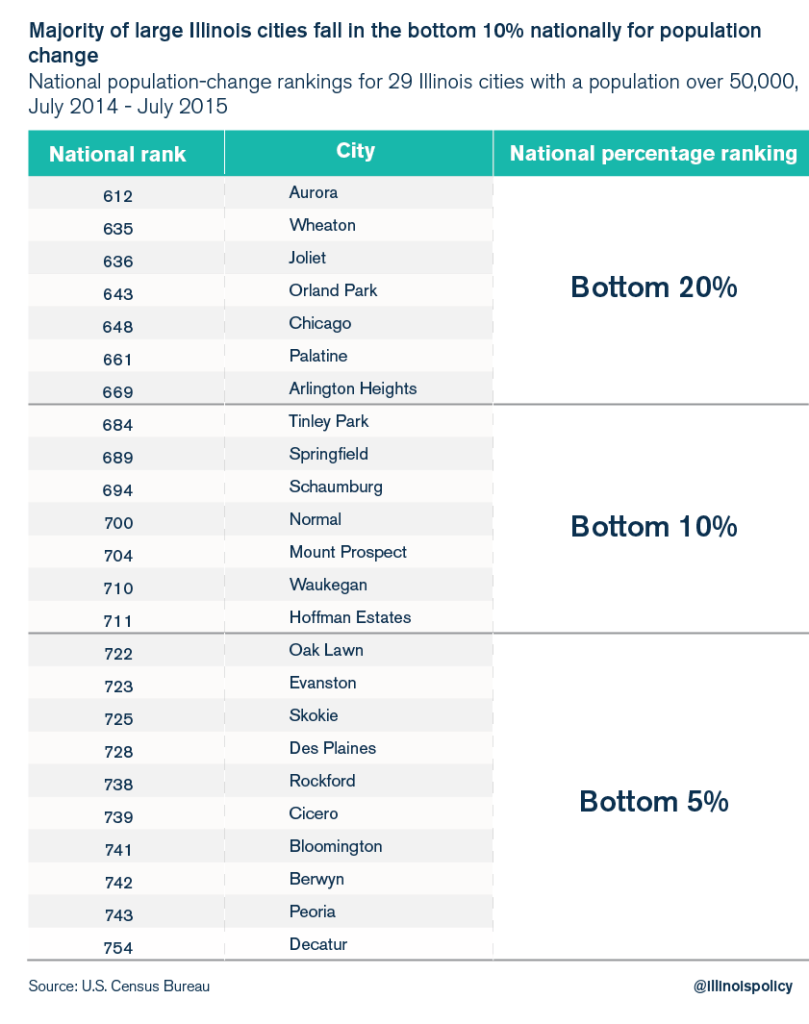809x1024 pixels.
Task: Click the Bottom 10% label
Action: [653, 526]
